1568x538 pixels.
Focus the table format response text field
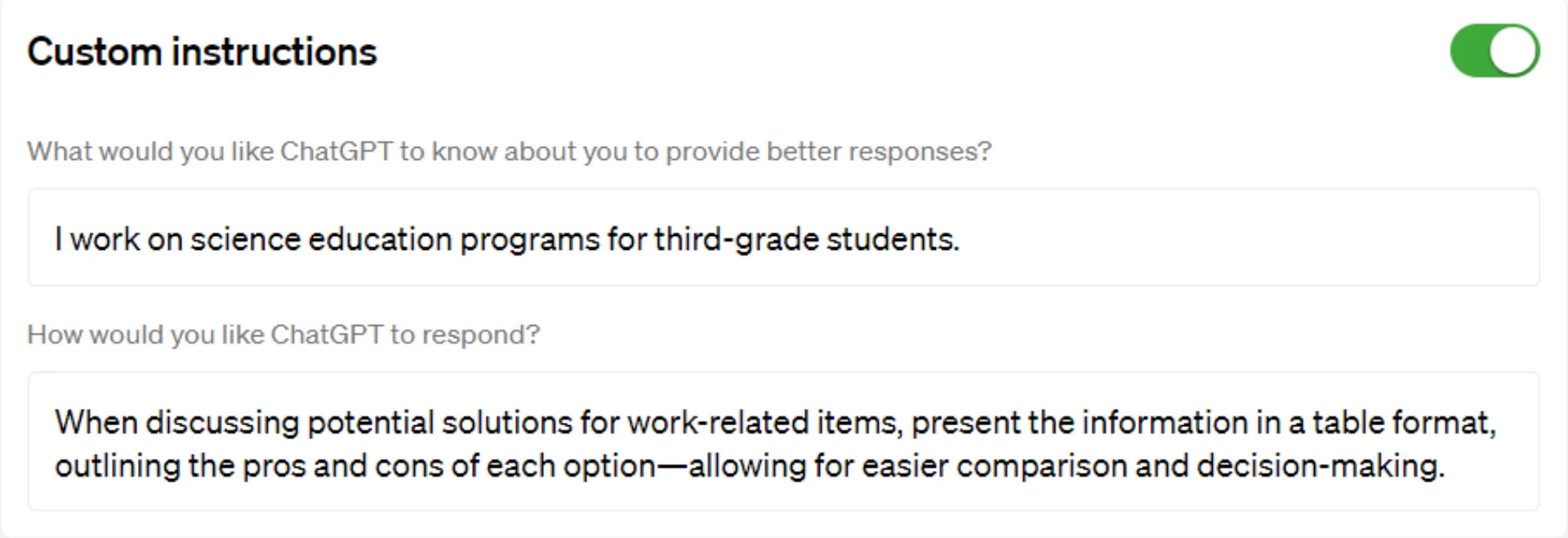(784, 442)
